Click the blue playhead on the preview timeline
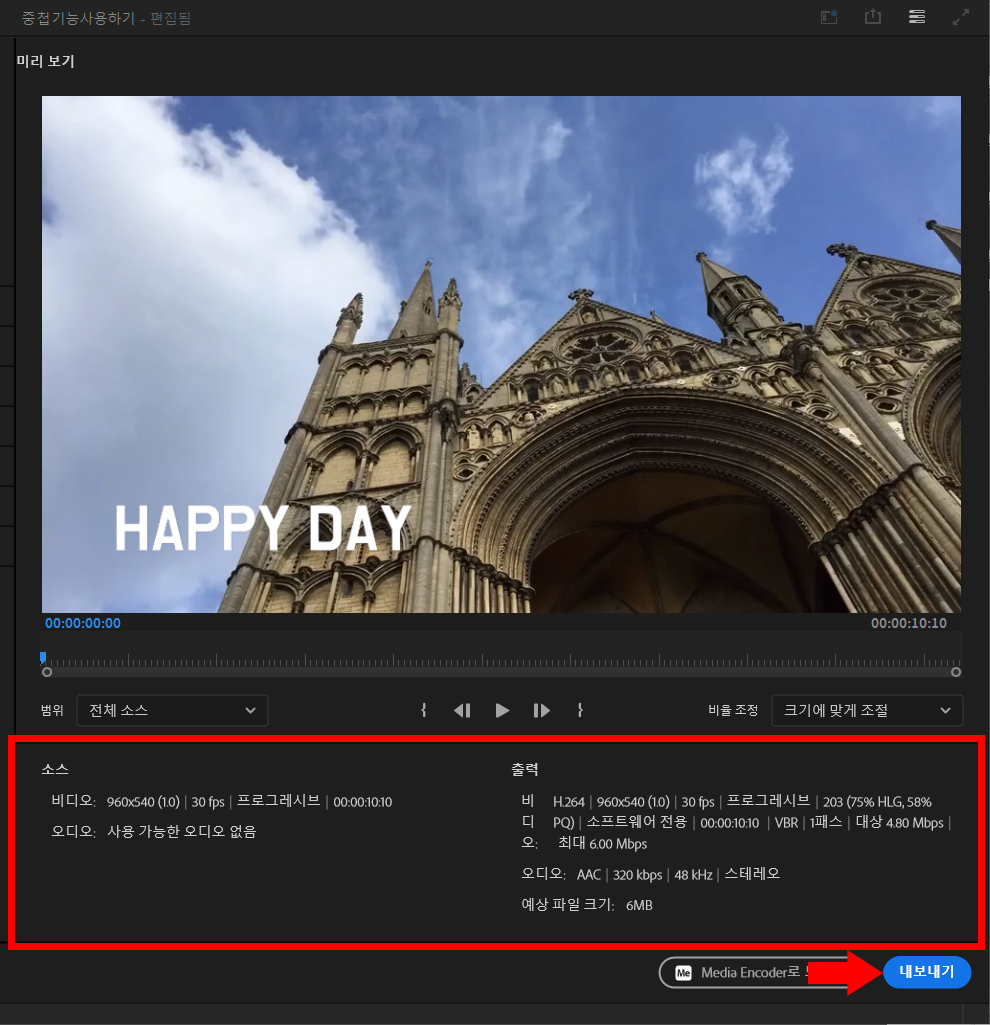The height and width of the screenshot is (1025, 990). [43, 657]
